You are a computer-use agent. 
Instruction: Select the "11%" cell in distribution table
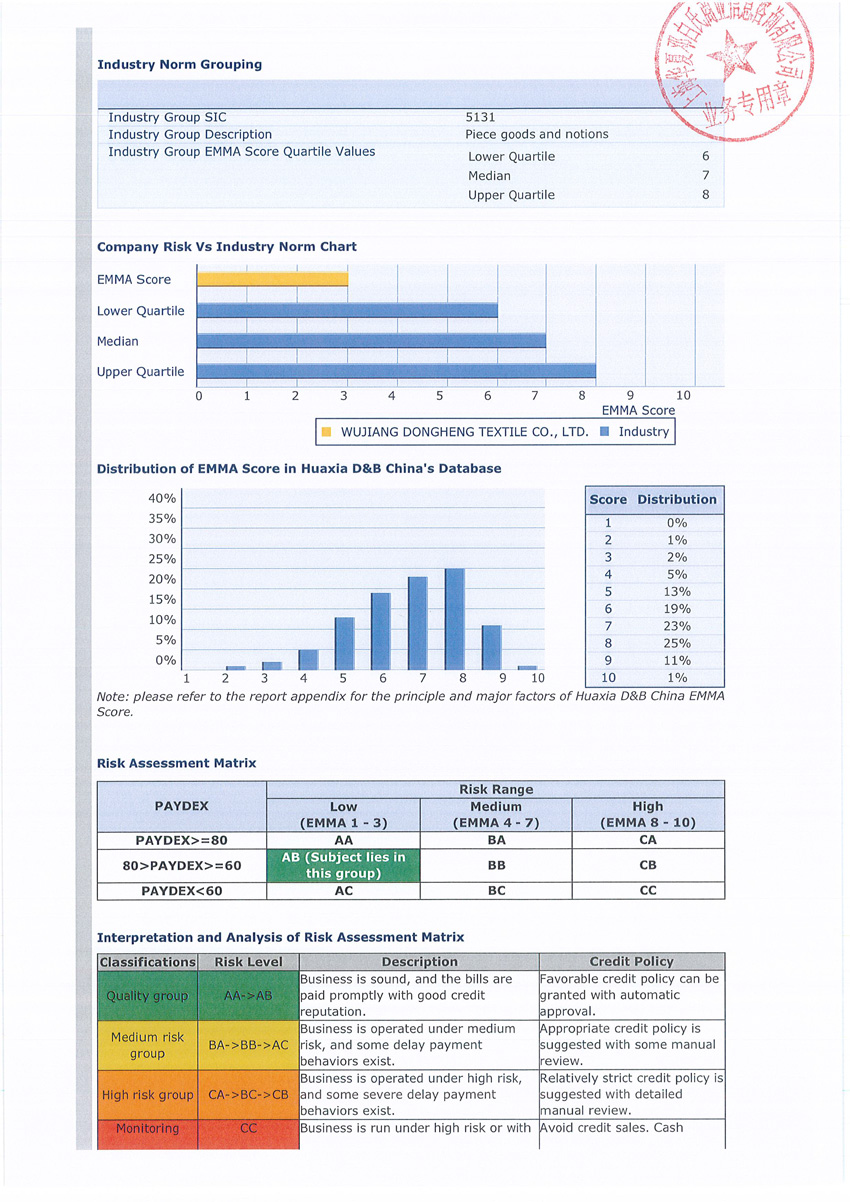pos(677,661)
